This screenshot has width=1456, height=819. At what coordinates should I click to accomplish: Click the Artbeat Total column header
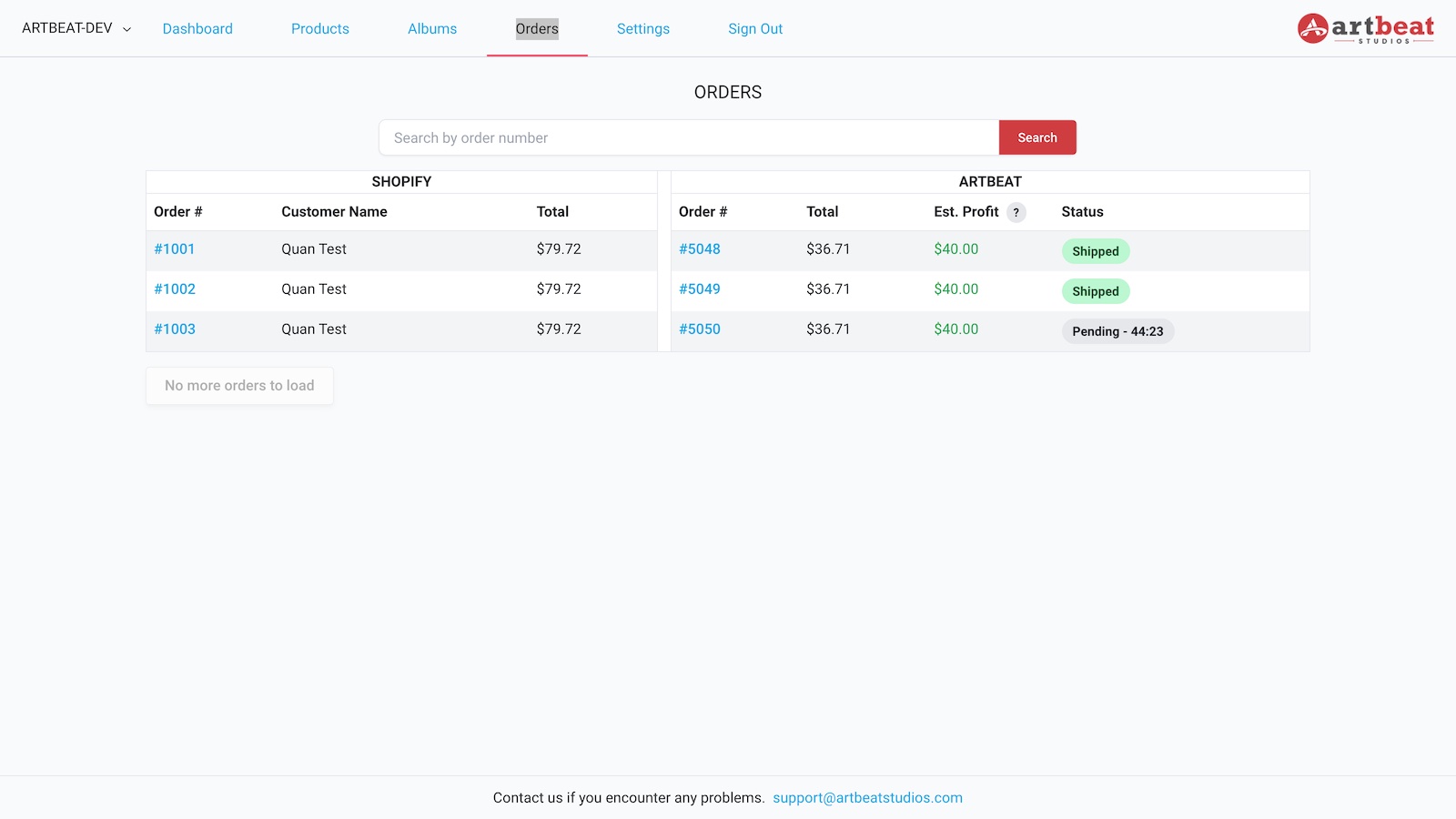click(823, 211)
